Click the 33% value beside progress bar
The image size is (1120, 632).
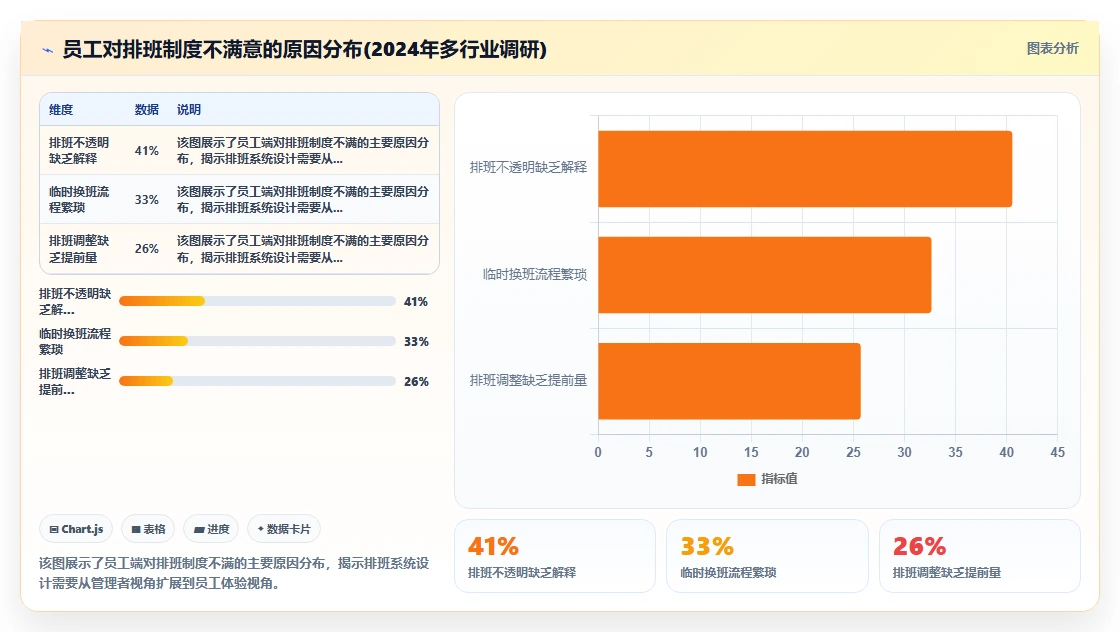point(416,342)
